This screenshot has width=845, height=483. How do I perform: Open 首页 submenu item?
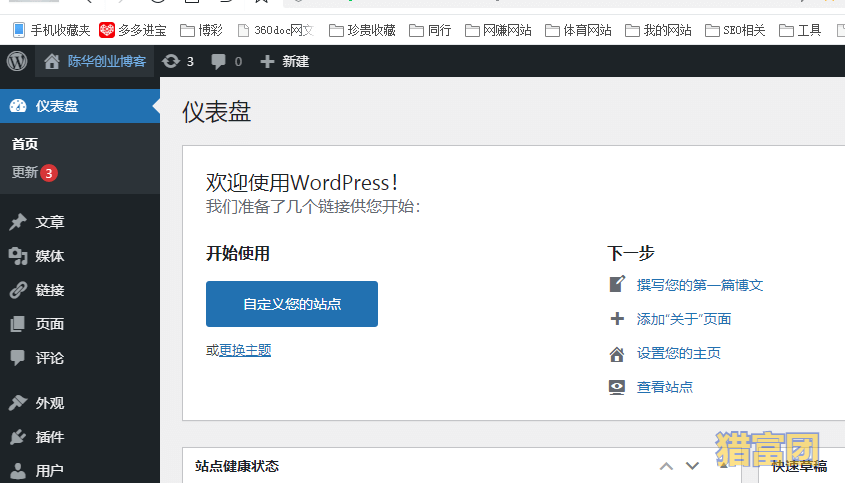coord(25,144)
